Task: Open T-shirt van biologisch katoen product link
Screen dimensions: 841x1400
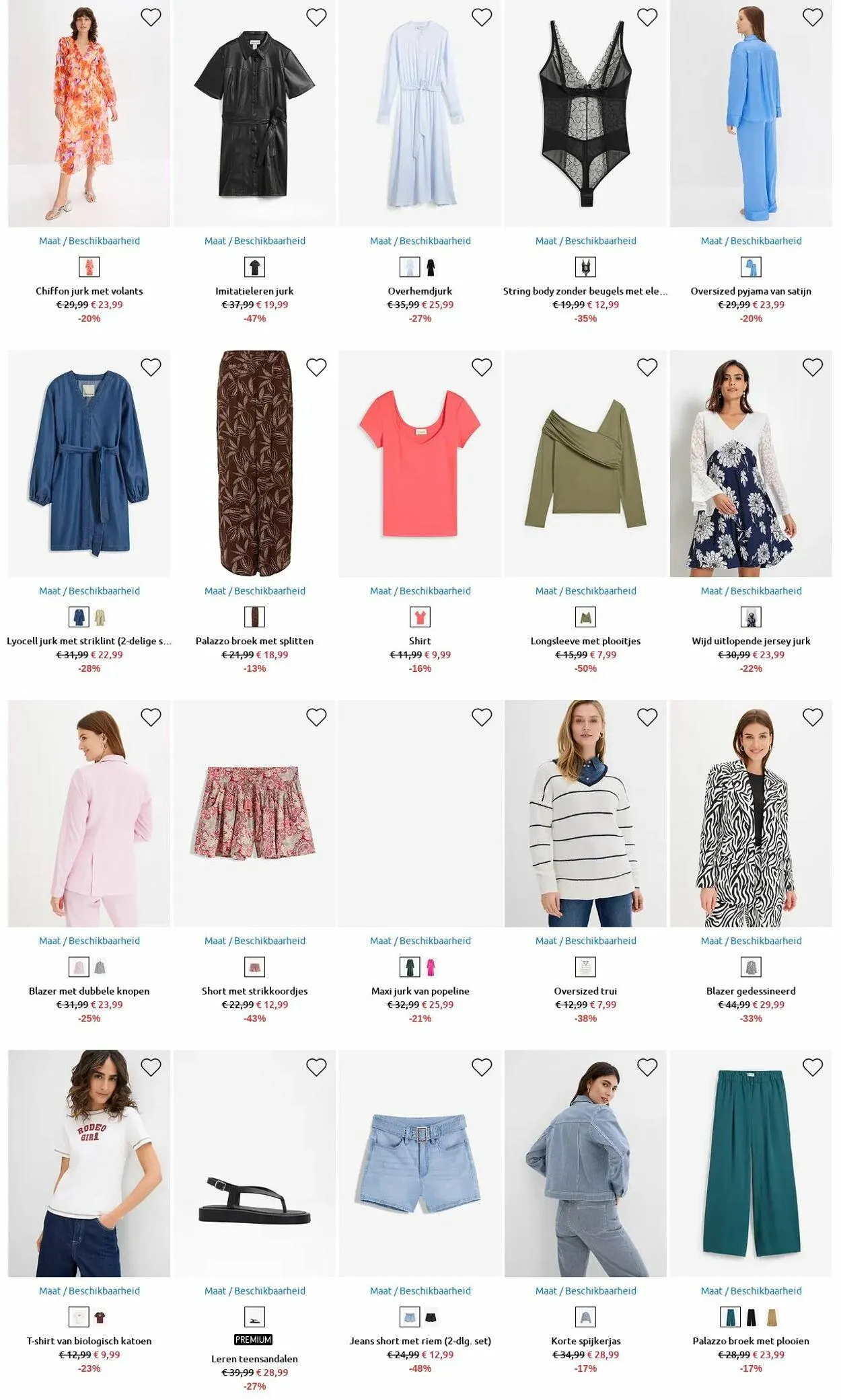Action: click(x=89, y=1341)
